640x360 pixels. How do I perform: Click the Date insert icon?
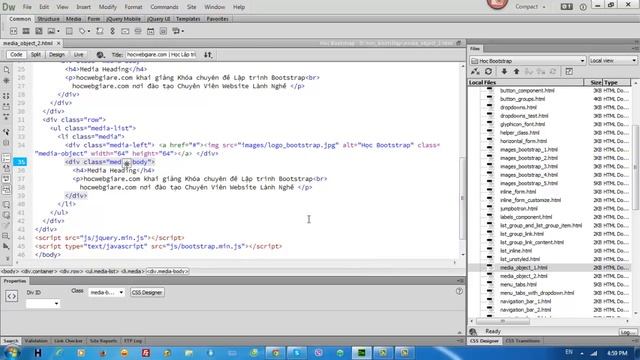pos(151,31)
